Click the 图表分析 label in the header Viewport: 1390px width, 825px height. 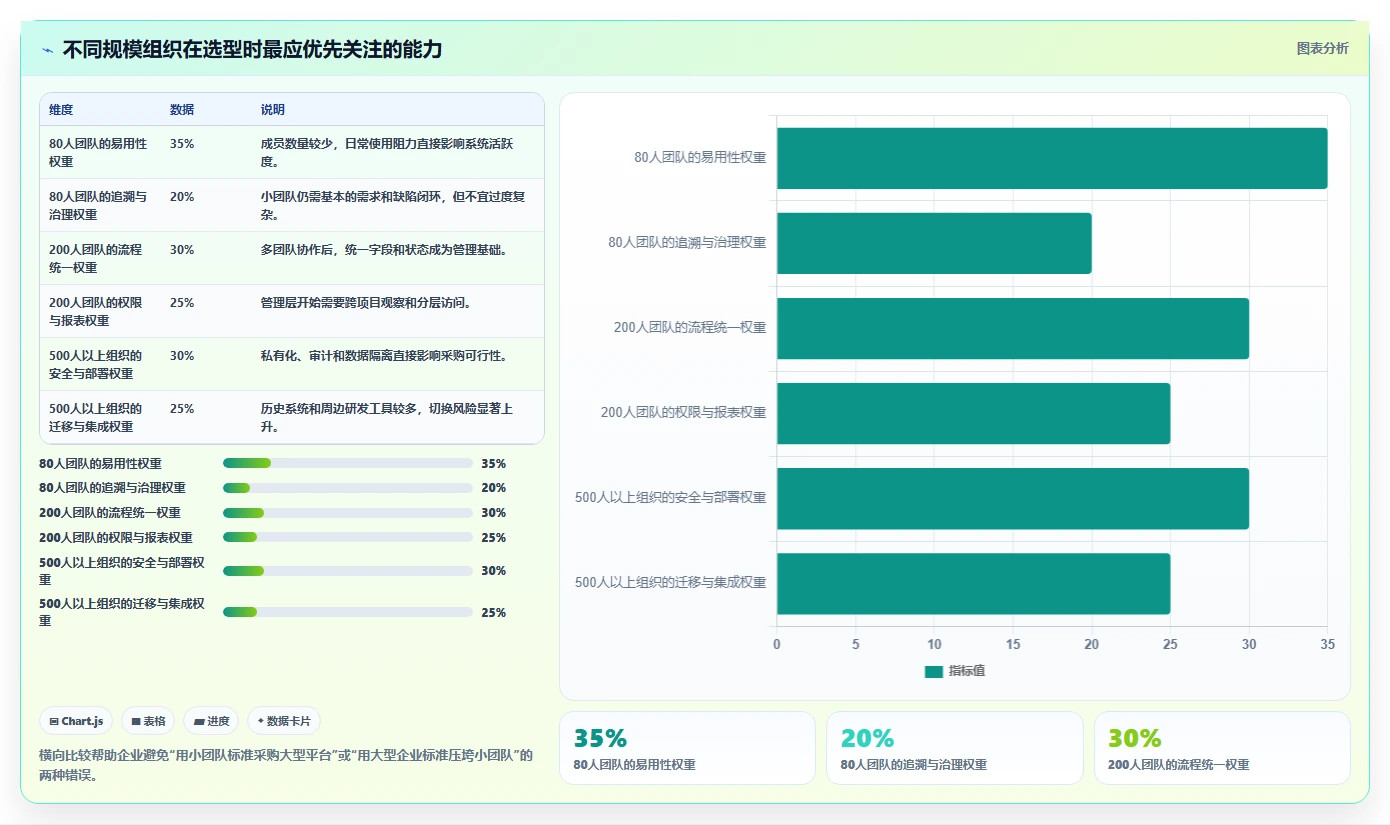pyautogui.click(x=1322, y=48)
